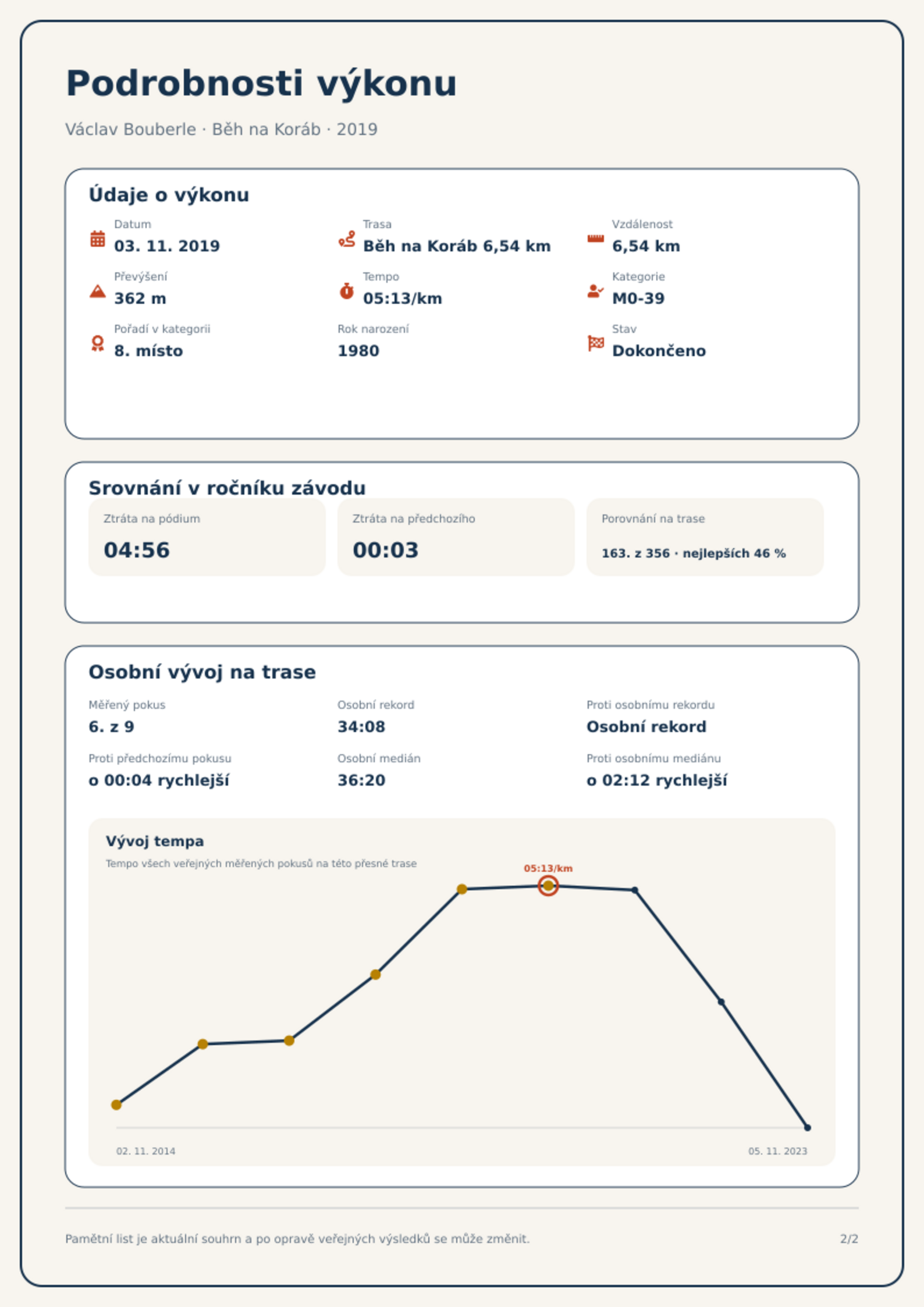Viewport: 924px width, 1307px height.
Task: Select the Ztráta na předchozího card
Action: 456,537
